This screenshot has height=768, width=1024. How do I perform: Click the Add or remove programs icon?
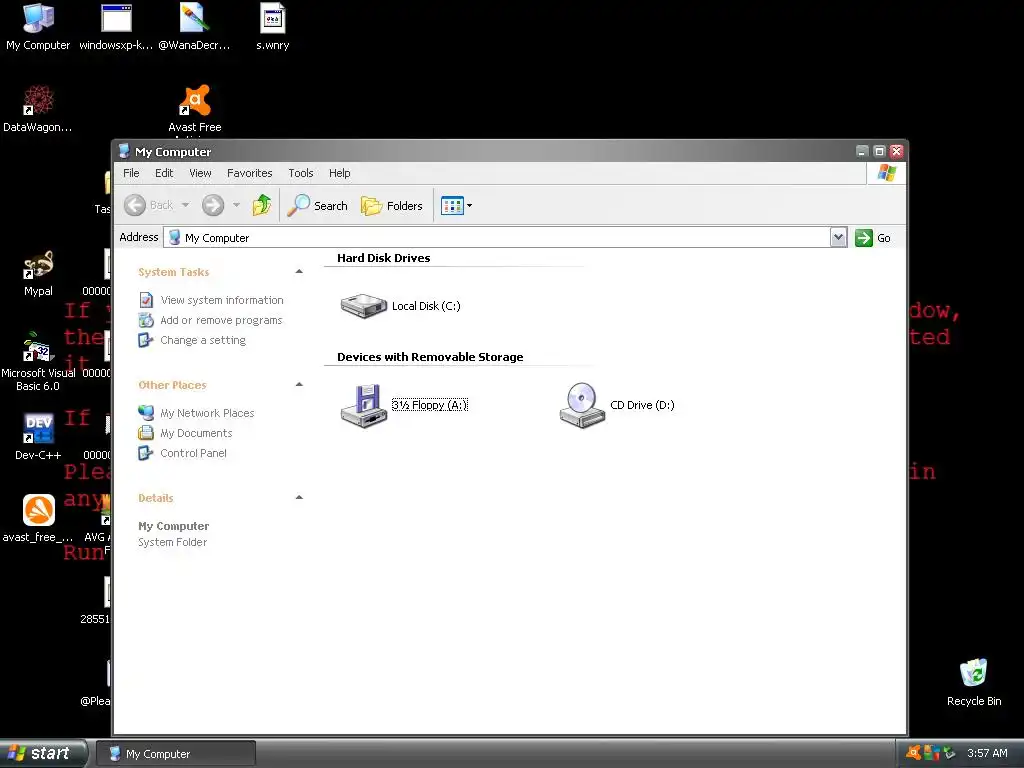[x=146, y=320]
